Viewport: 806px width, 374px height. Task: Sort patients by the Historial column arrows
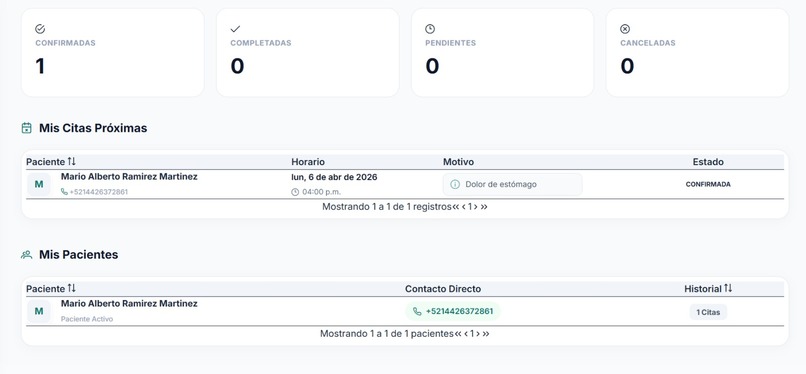pos(728,288)
